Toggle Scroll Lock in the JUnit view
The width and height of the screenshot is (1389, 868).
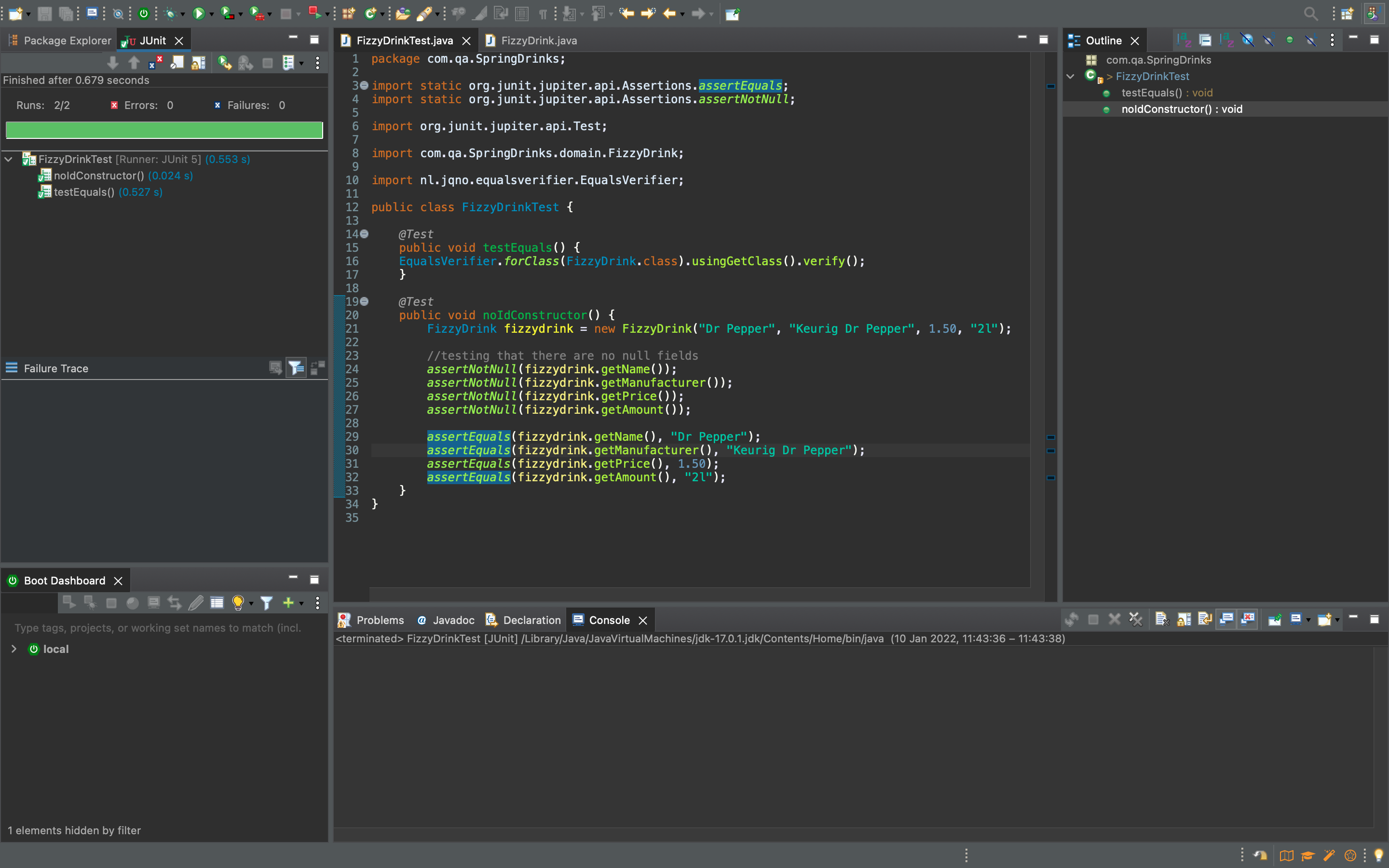click(x=198, y=63)
